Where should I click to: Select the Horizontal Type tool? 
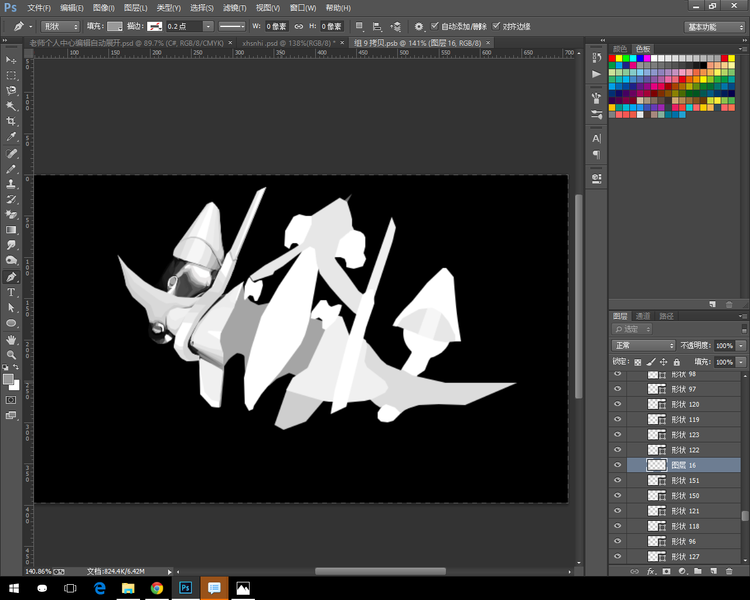pos(11,292)
